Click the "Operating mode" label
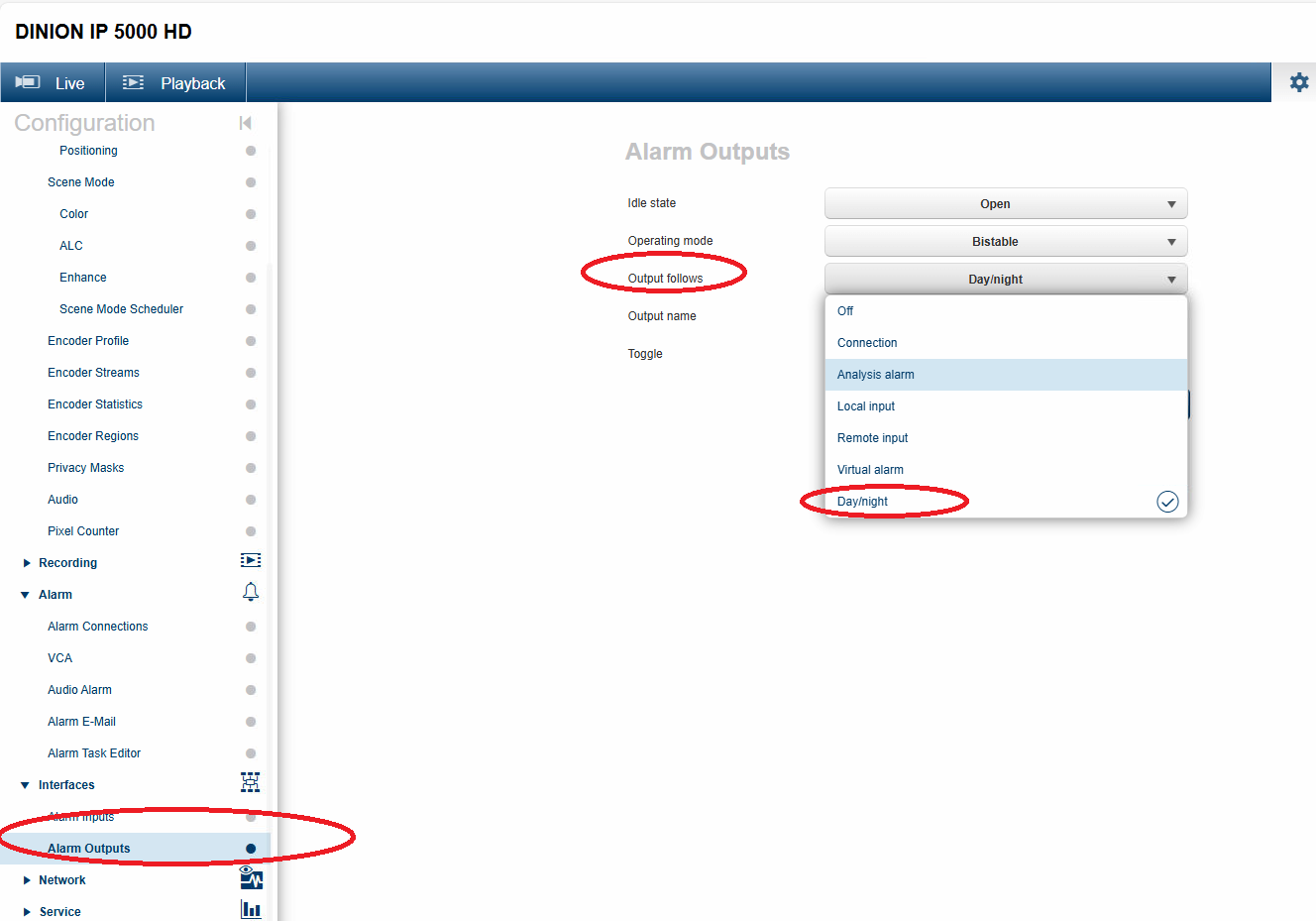Screen dimensions: 1316x921 (x=671, y=241)
